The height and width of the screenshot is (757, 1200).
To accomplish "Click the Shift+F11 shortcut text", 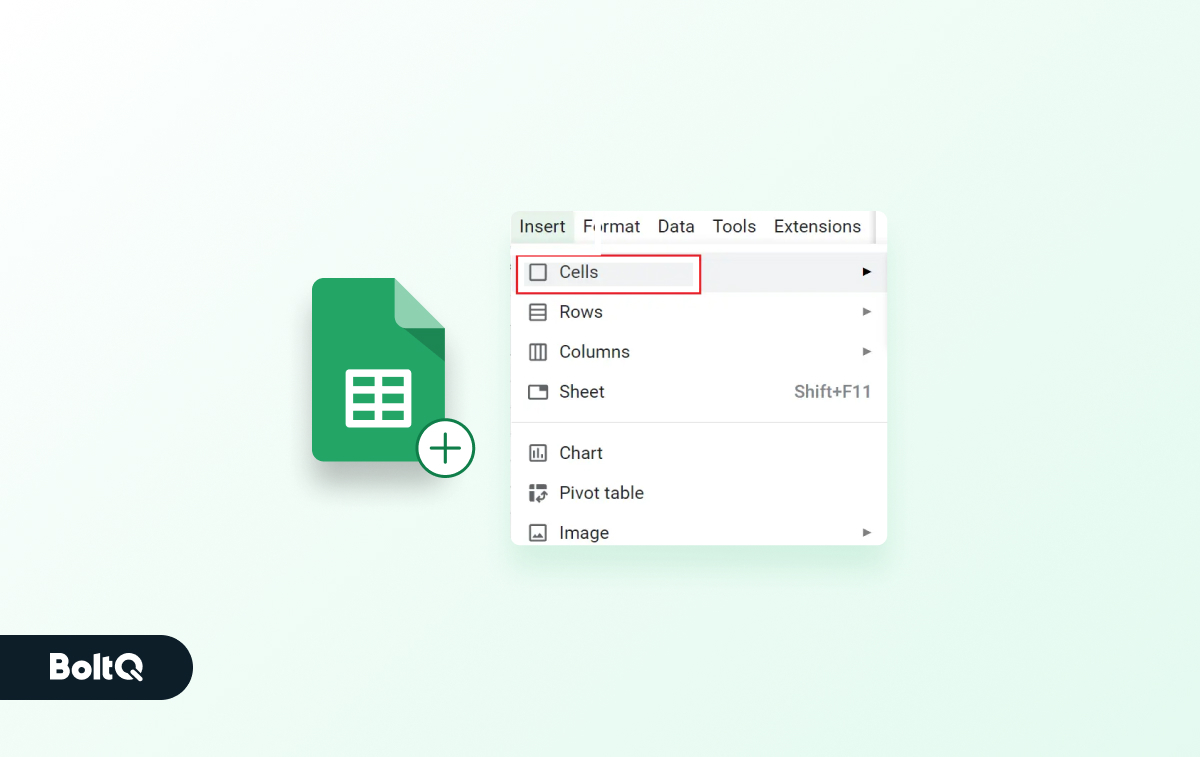I will tap(833, 392).
